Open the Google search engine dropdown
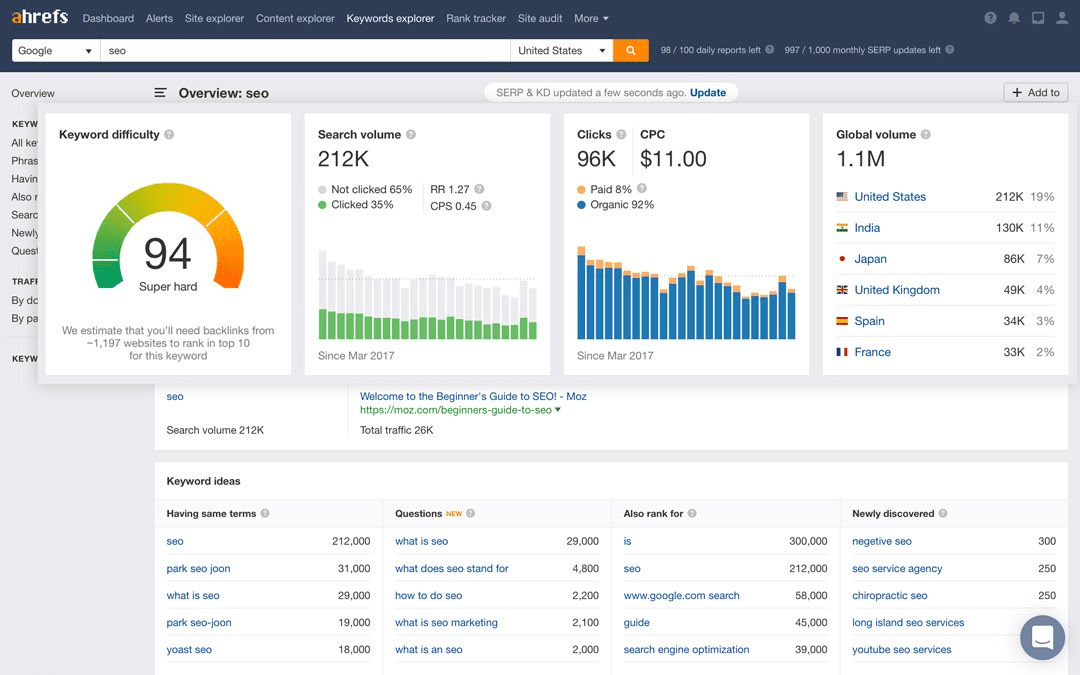1080x675 pixels. (56, 50)
